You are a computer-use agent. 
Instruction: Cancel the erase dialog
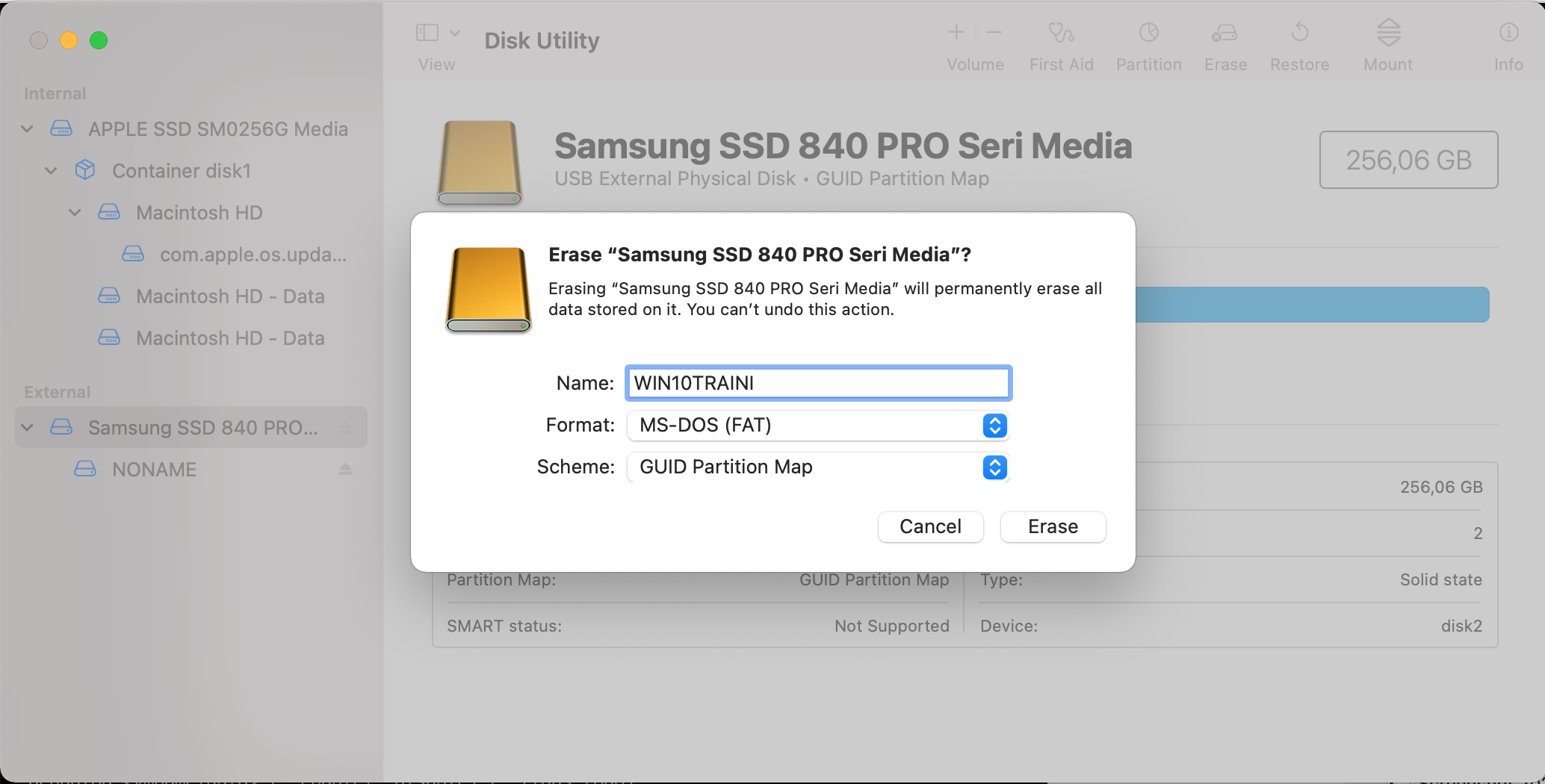tap(930, 526)
